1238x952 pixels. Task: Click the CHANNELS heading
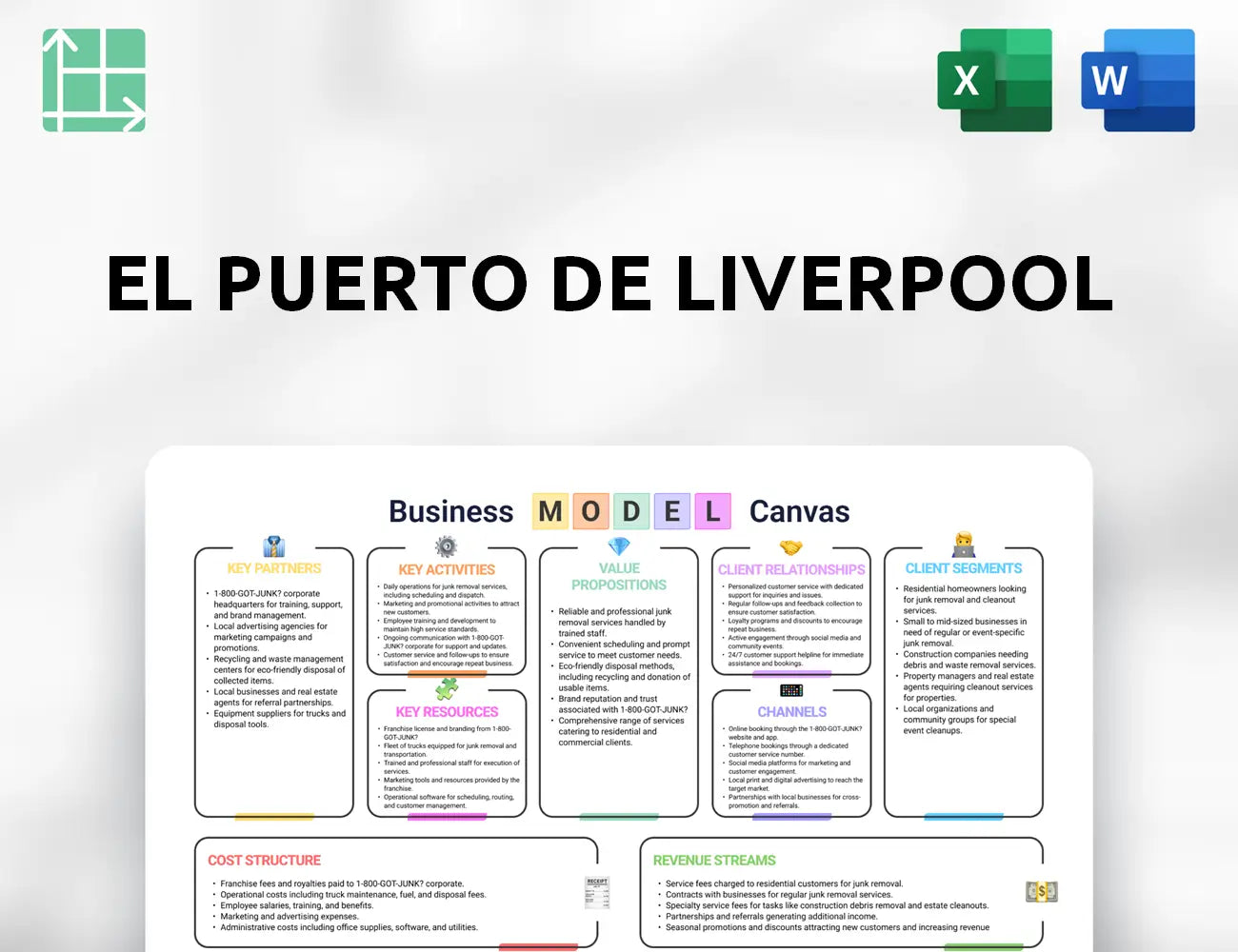[791, 712]
